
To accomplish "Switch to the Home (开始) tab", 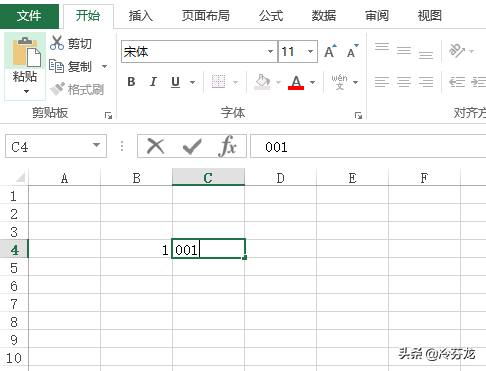I will click(88, 16).
